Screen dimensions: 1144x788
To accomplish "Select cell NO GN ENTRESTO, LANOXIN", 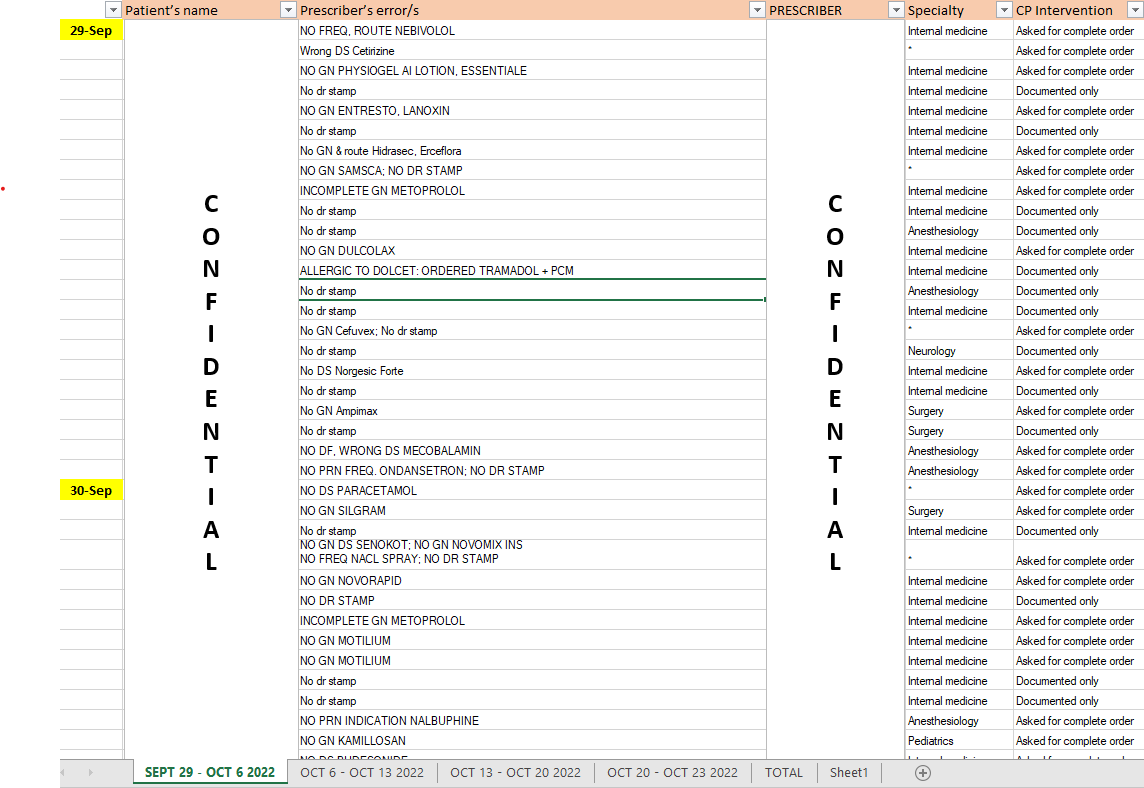I will coord(532,111).
